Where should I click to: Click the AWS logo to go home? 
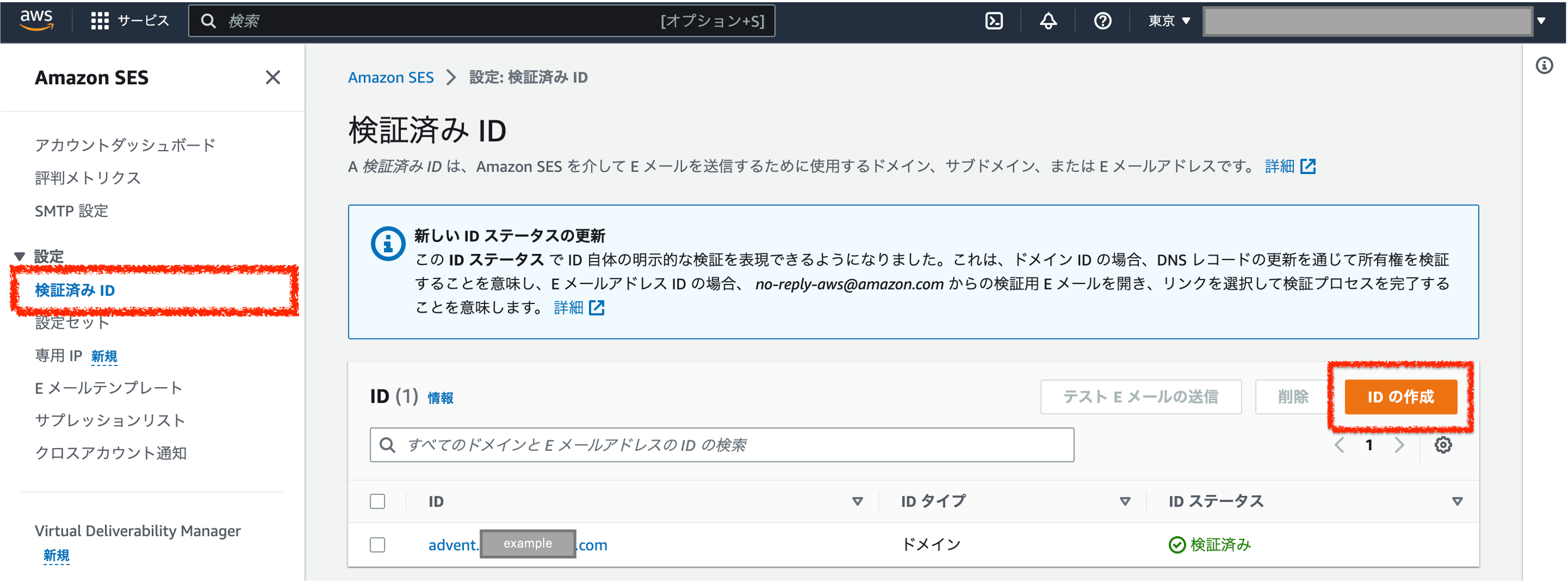pos(36,20)
